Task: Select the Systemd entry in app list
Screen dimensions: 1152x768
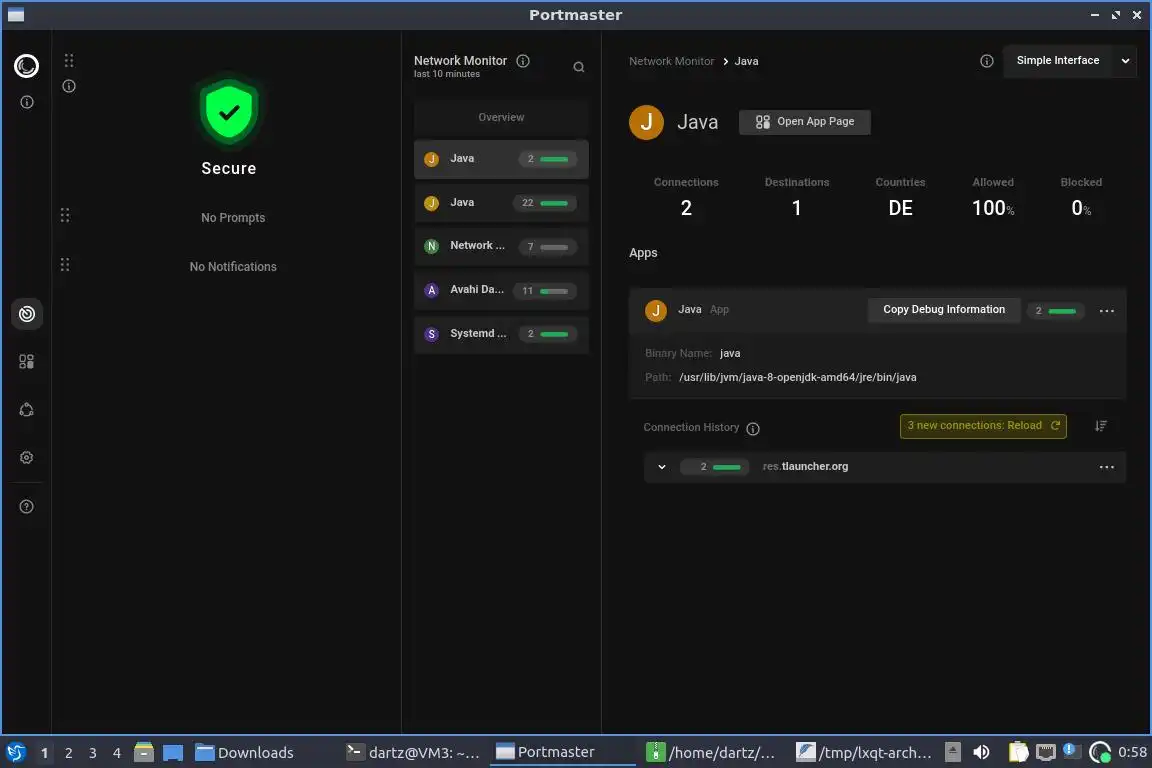Action: click(x=501, y=334)
